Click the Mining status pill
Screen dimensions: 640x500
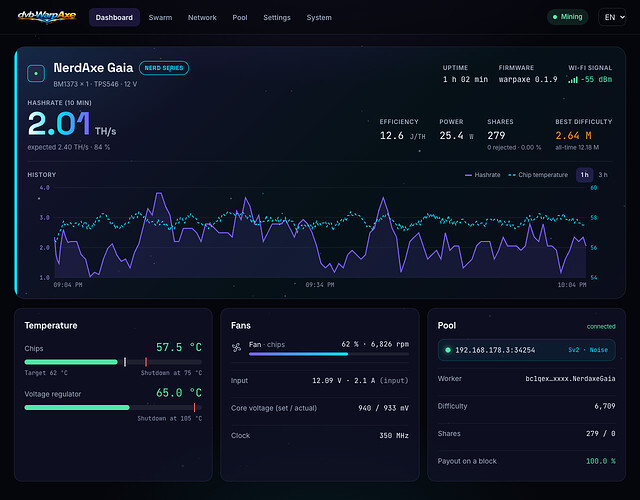pos(567,17)
